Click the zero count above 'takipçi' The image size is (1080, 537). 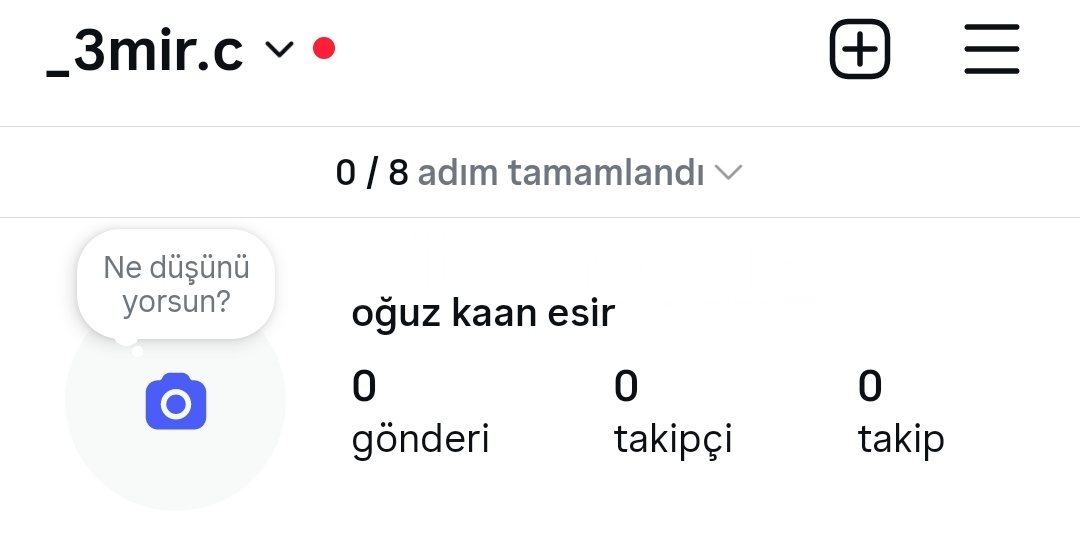626,386
